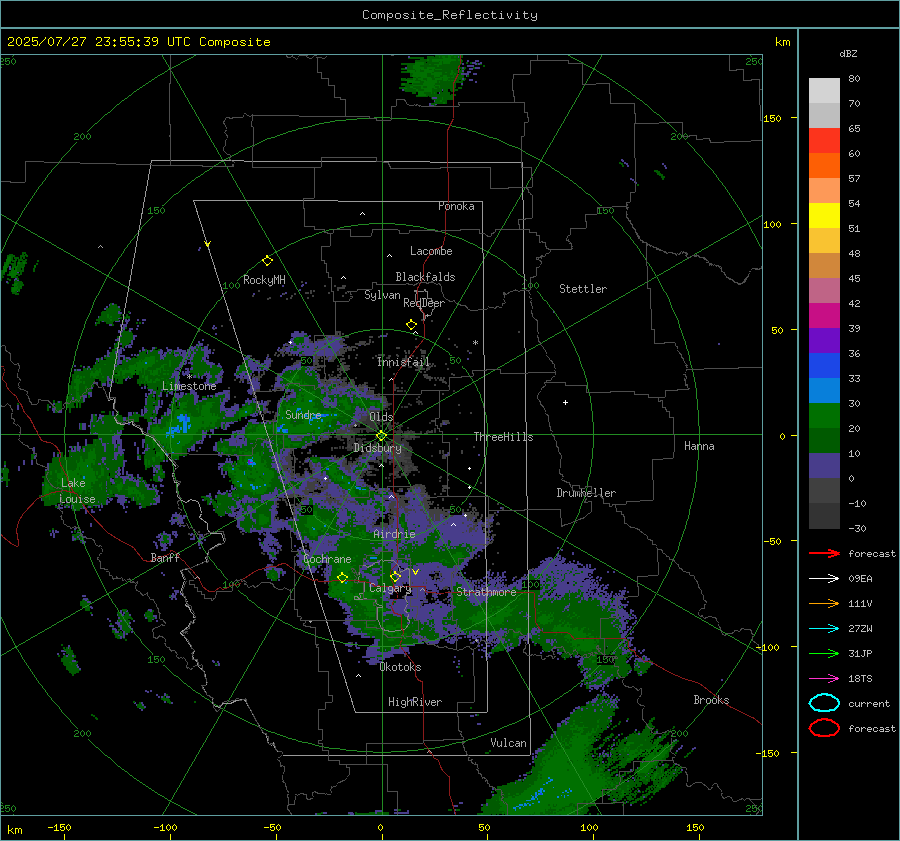Click the red forecast ellipse legend icon

[x=824, y=728]
